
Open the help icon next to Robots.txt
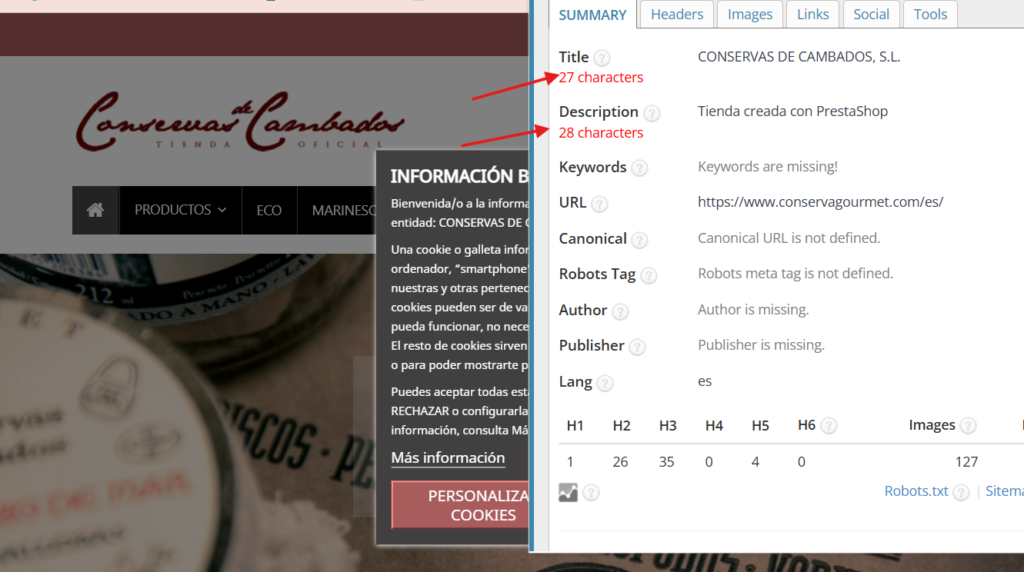[x=961, y=492]
